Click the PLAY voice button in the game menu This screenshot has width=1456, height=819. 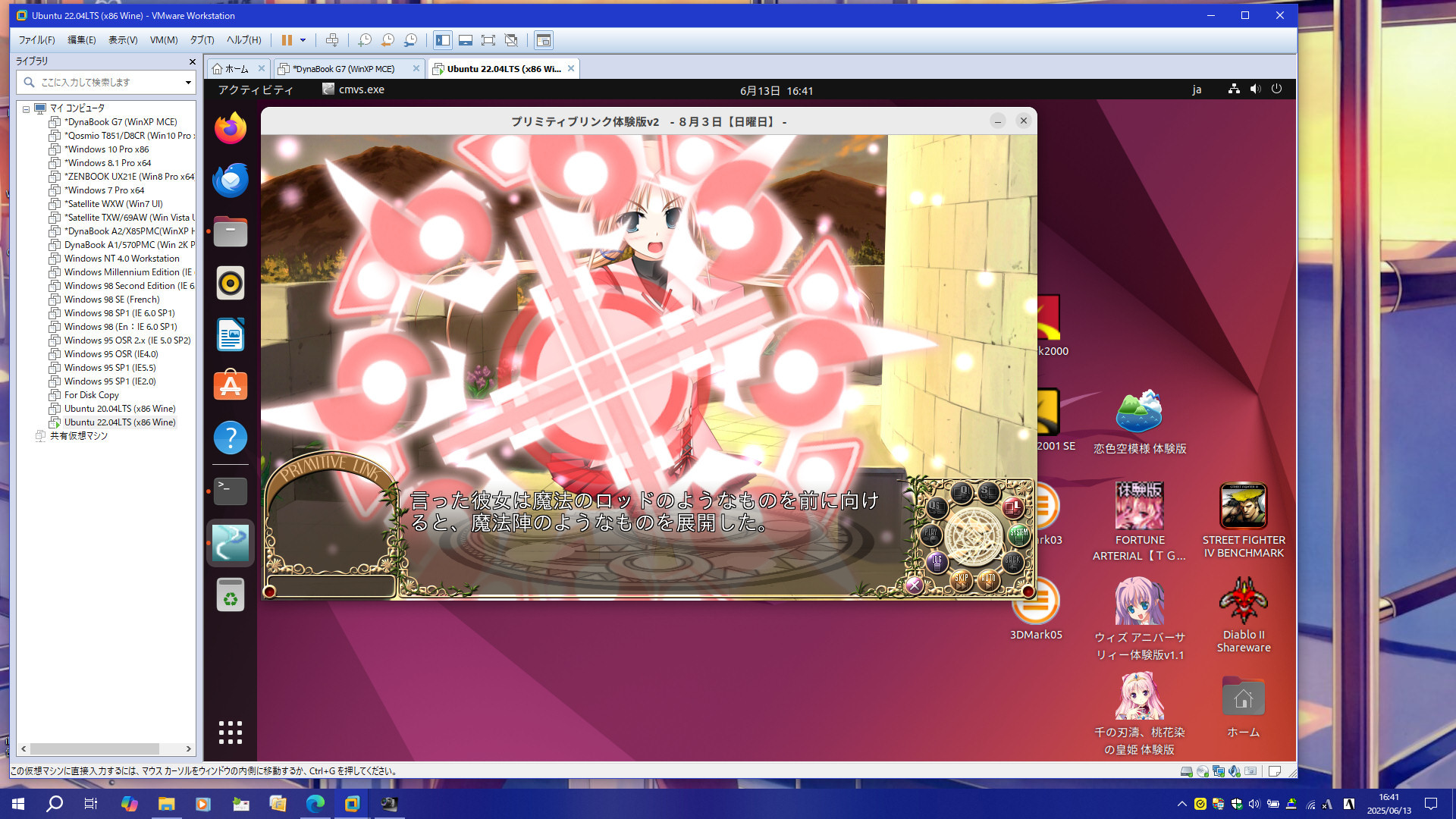930,535
